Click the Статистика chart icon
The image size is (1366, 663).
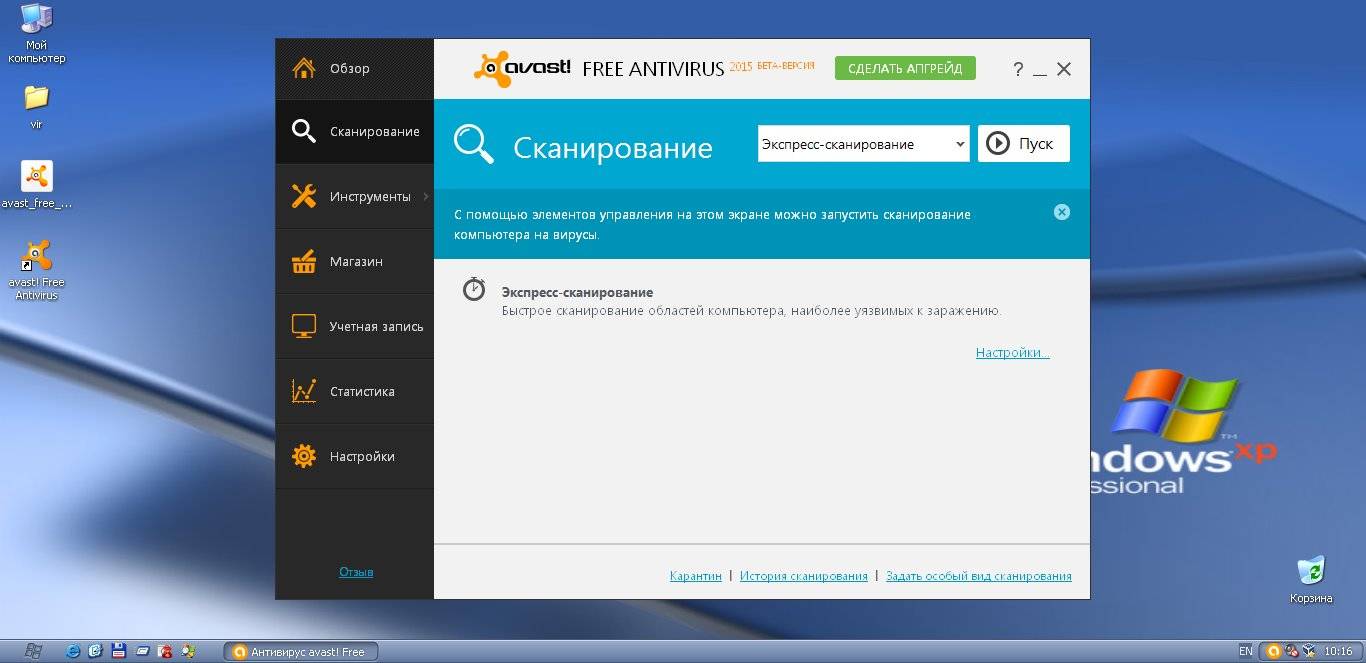303,391
